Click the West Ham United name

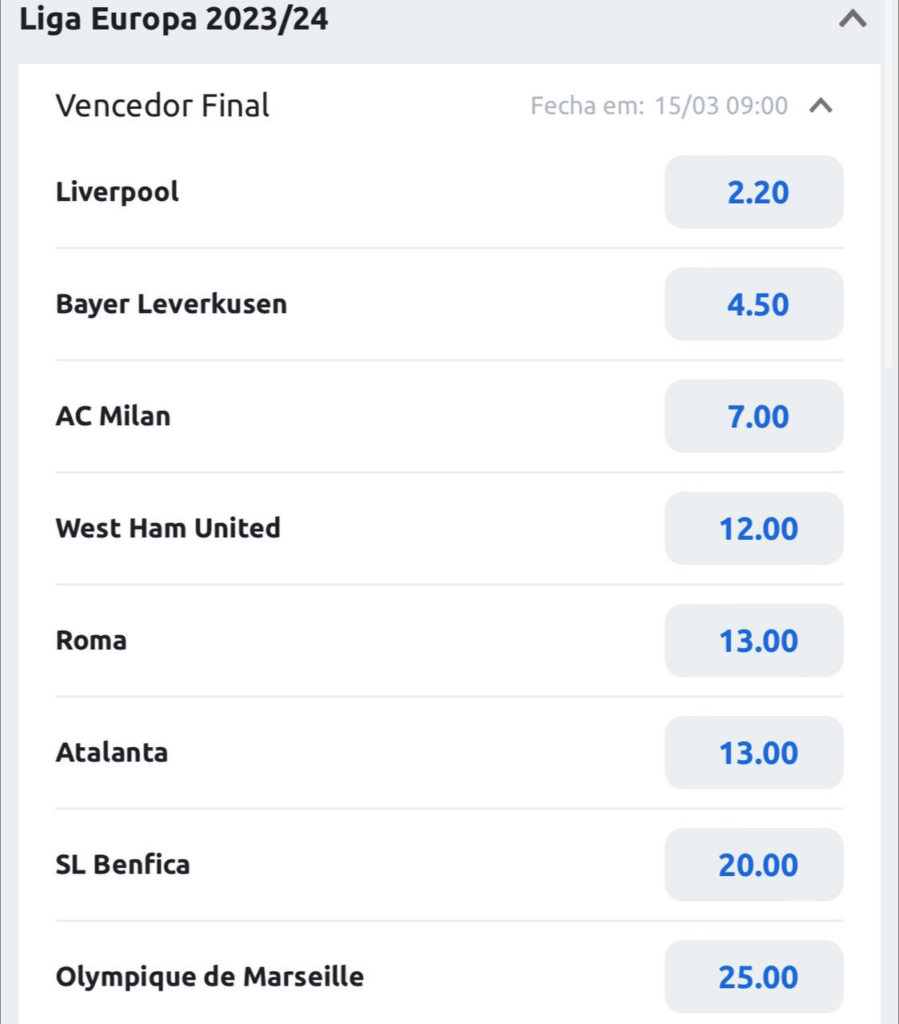(x=168, y=528)
